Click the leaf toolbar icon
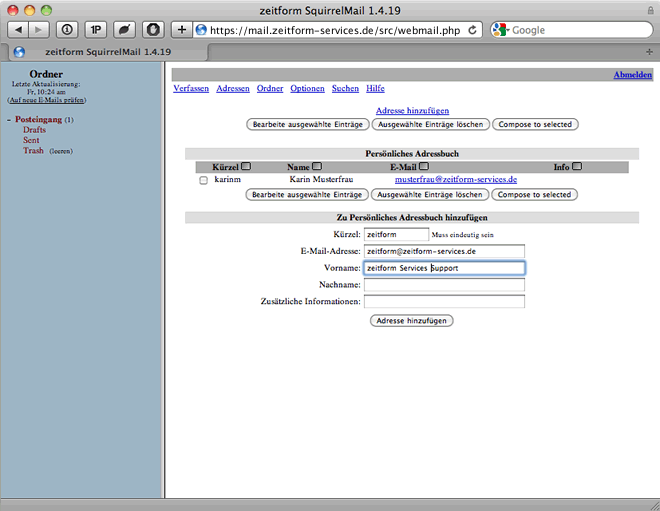 pyautogui.click(x=124, y=30)
